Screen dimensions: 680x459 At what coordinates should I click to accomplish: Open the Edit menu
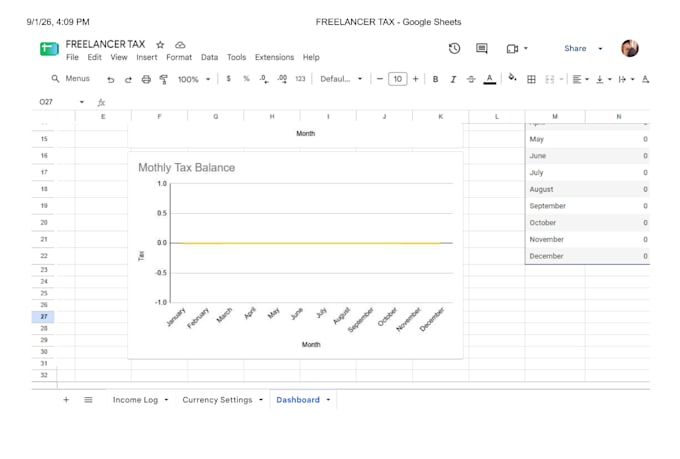tap(94, 57)
